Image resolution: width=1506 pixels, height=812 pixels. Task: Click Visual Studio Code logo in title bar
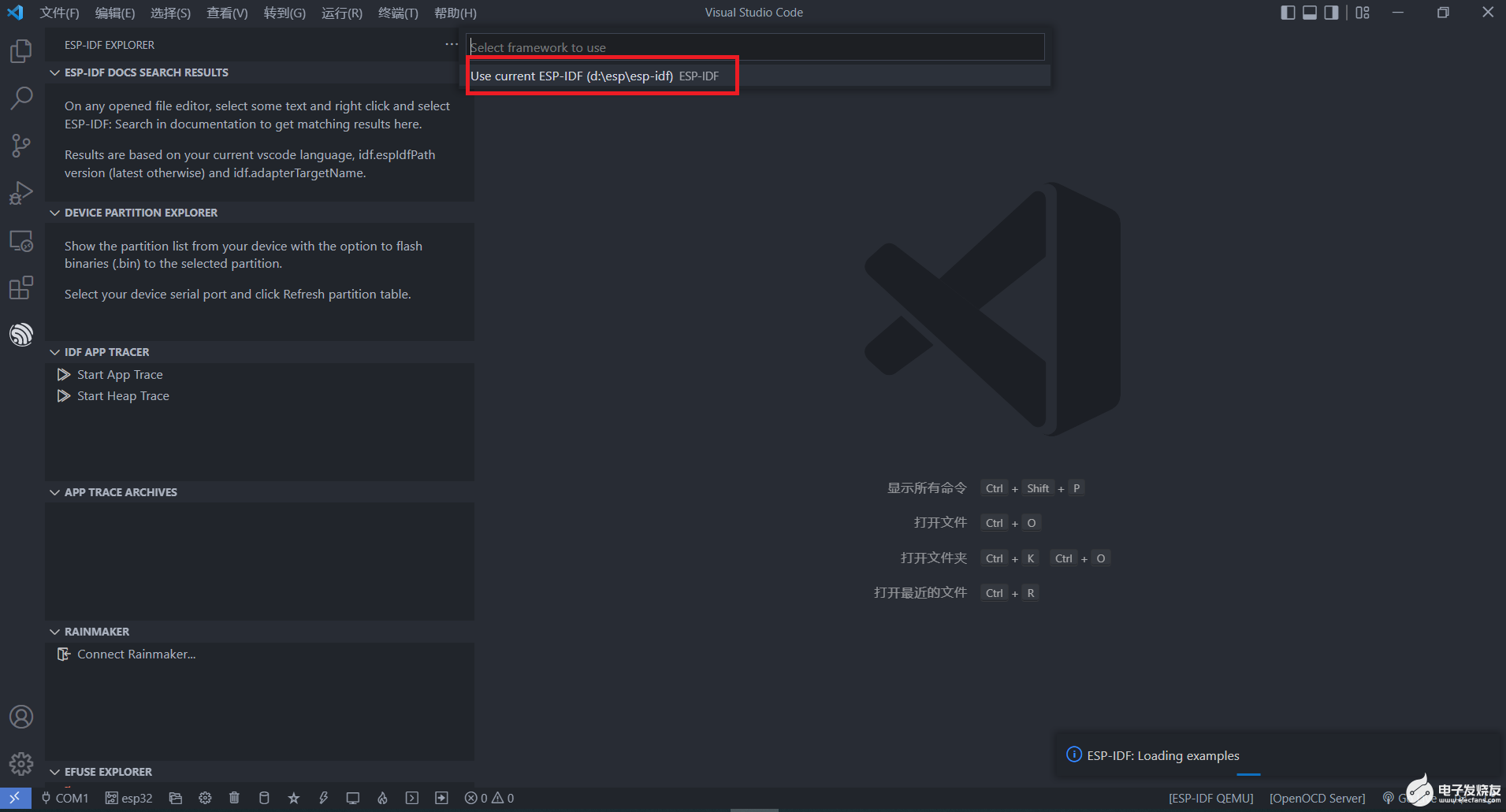click(15, 13)
